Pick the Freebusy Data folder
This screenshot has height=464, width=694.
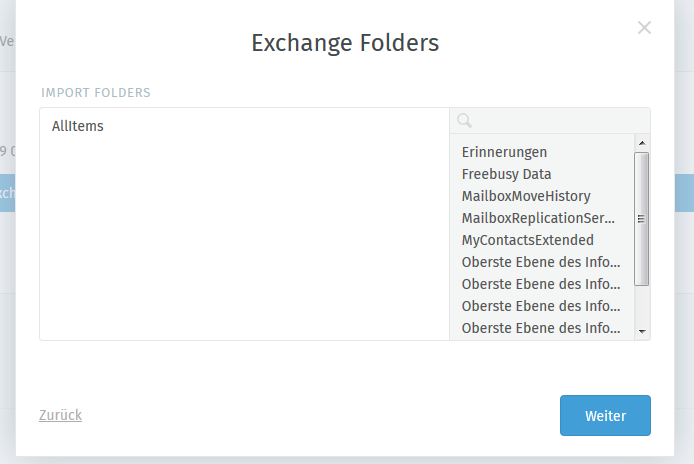506,174
